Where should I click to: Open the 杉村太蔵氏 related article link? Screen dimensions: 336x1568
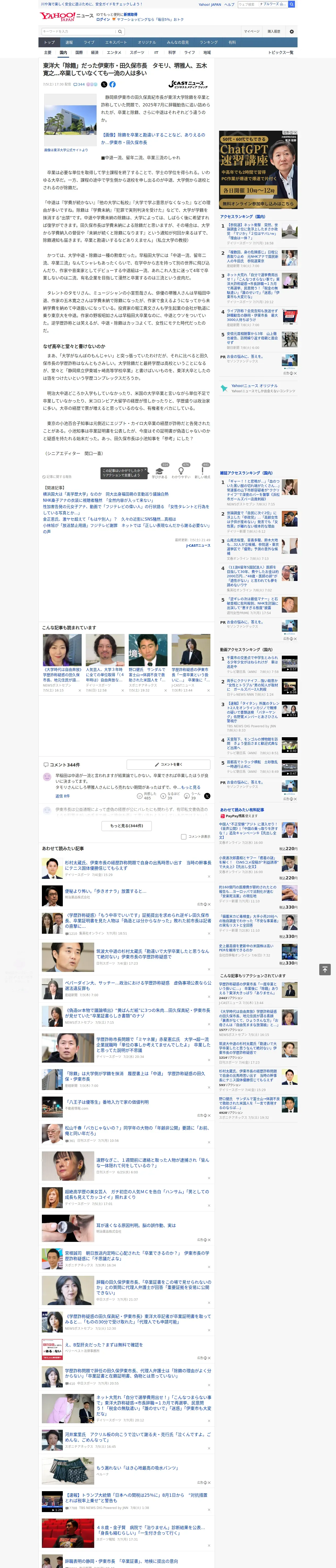tap(138, 865)
